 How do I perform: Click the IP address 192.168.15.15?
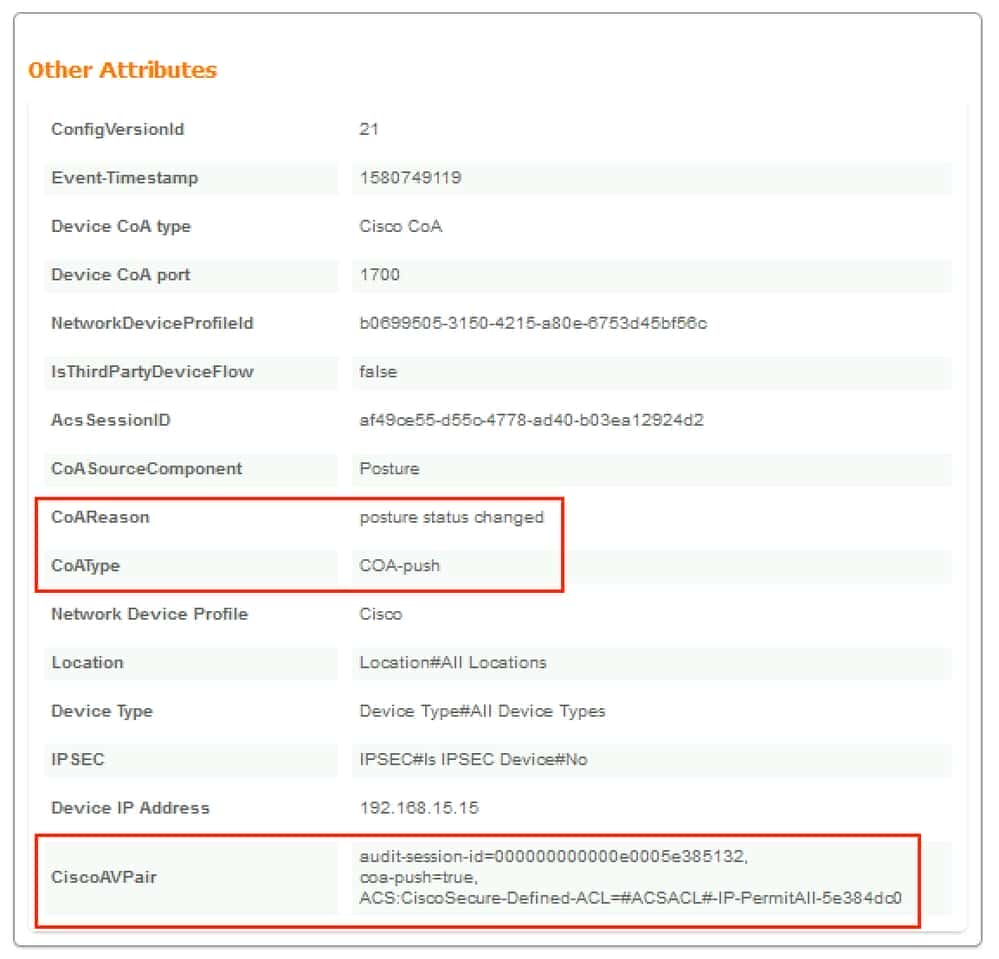pos(419,807)
